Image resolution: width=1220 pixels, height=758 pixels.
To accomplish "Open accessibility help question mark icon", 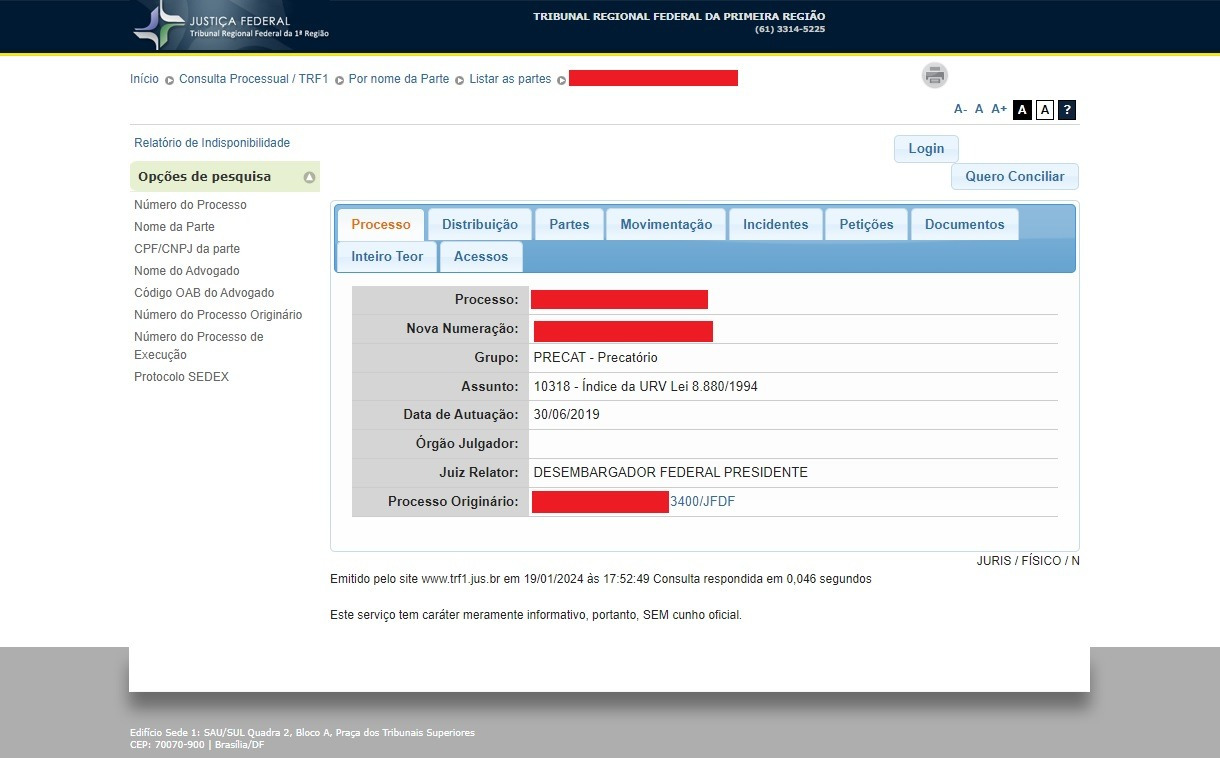I will [x=1067, y=110].
